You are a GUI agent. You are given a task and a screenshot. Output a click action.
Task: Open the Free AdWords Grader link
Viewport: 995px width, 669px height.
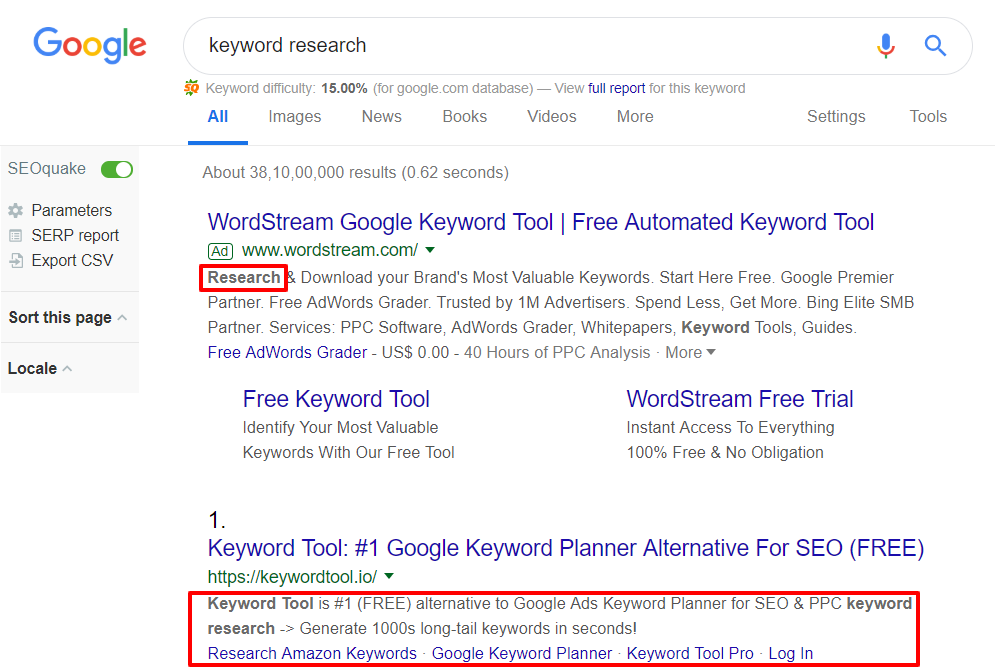287,352
